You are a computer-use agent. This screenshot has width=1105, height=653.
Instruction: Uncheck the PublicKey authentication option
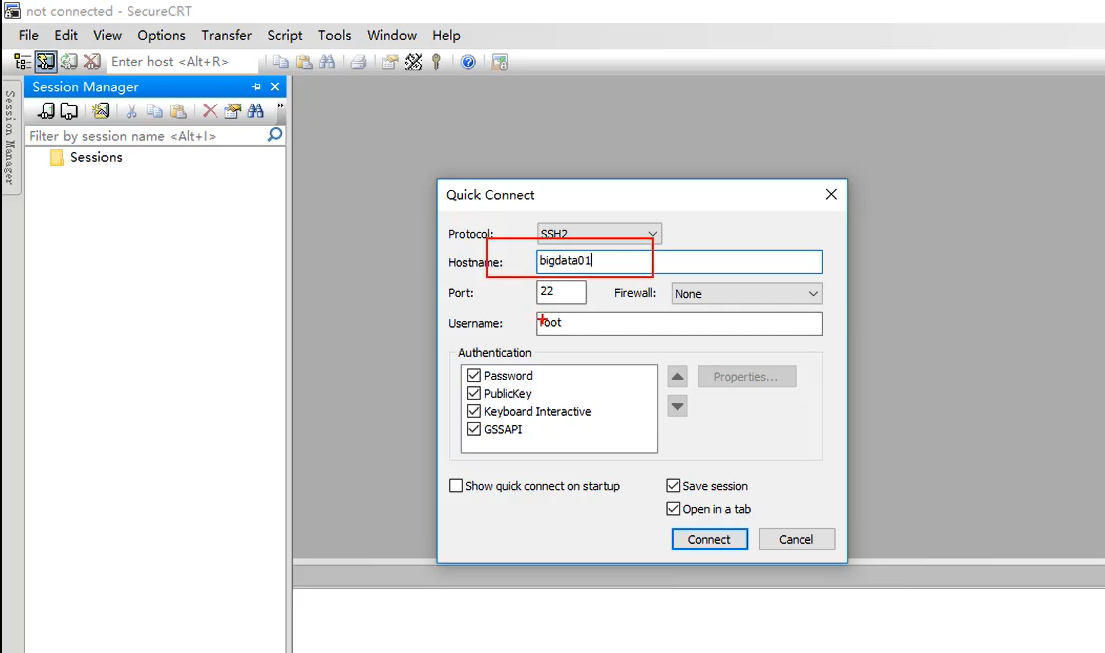475,393
